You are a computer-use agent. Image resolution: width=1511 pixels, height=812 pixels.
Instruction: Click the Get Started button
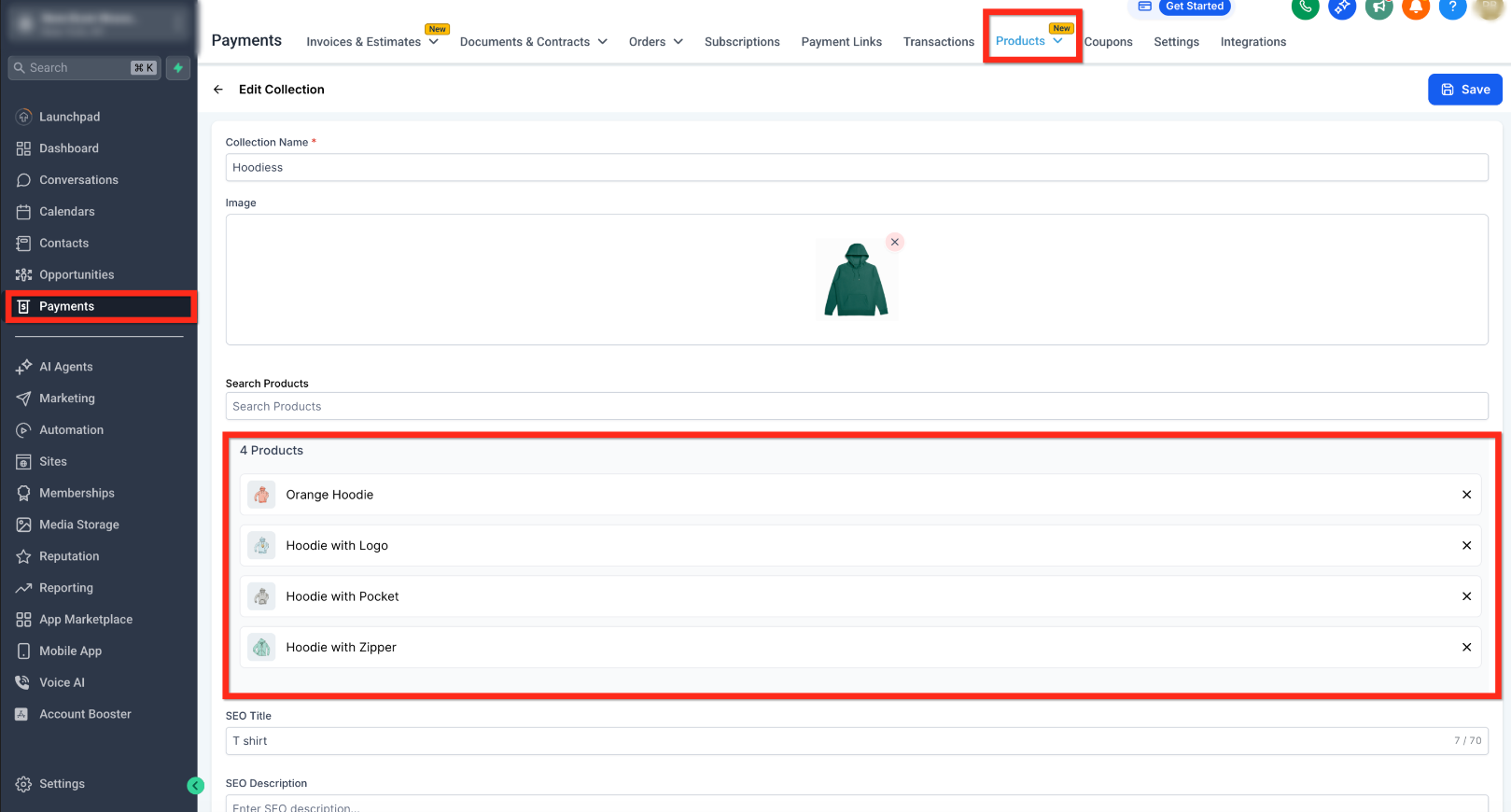coord(1195,7)
